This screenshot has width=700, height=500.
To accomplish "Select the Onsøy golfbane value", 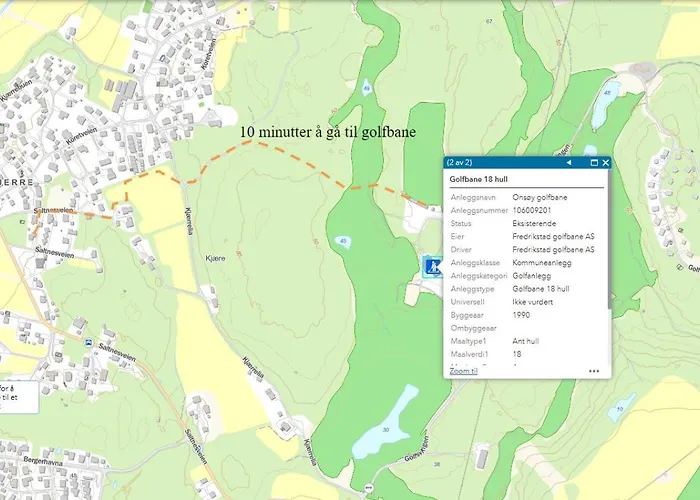I will click(540, 197).
